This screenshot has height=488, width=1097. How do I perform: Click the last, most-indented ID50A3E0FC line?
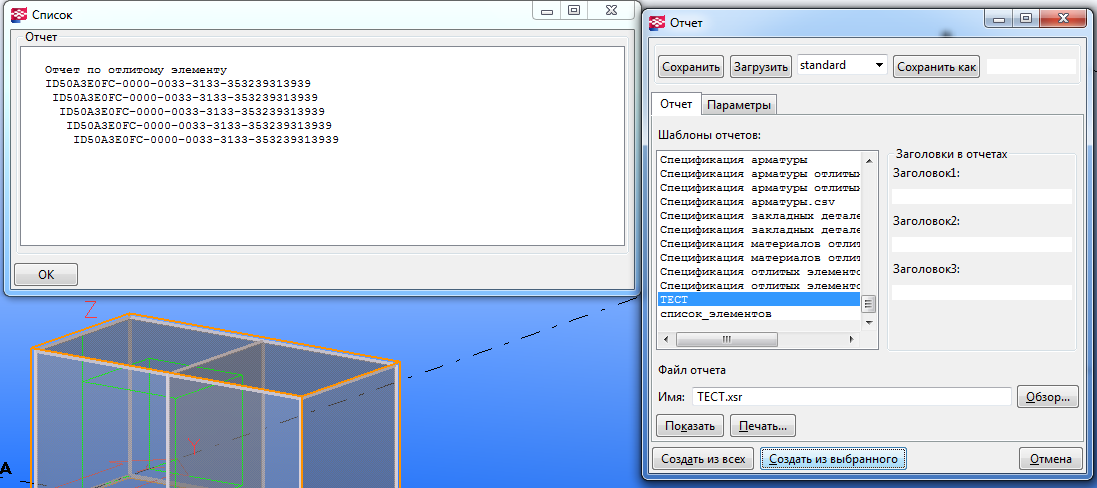(x=206, y=140)
